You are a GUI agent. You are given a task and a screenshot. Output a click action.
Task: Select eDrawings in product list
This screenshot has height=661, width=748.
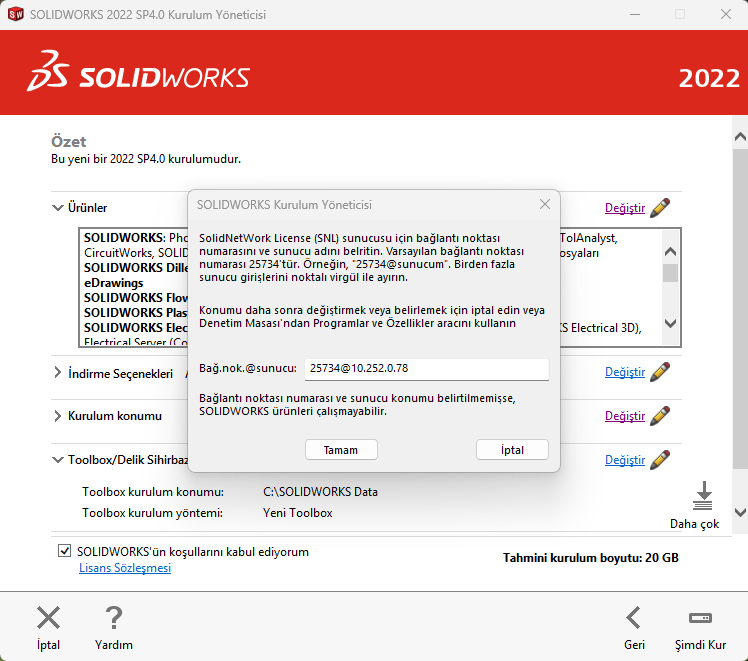[x=114, y=283]
